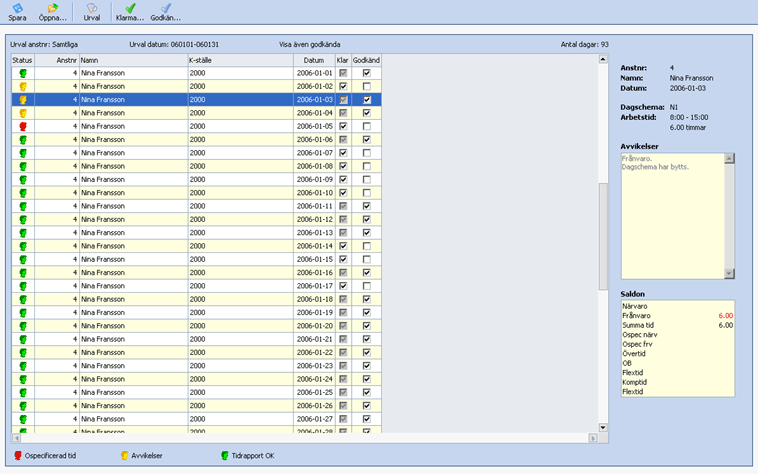Click yellow status icon for 2006-01-04

click(x=23, y=113)
